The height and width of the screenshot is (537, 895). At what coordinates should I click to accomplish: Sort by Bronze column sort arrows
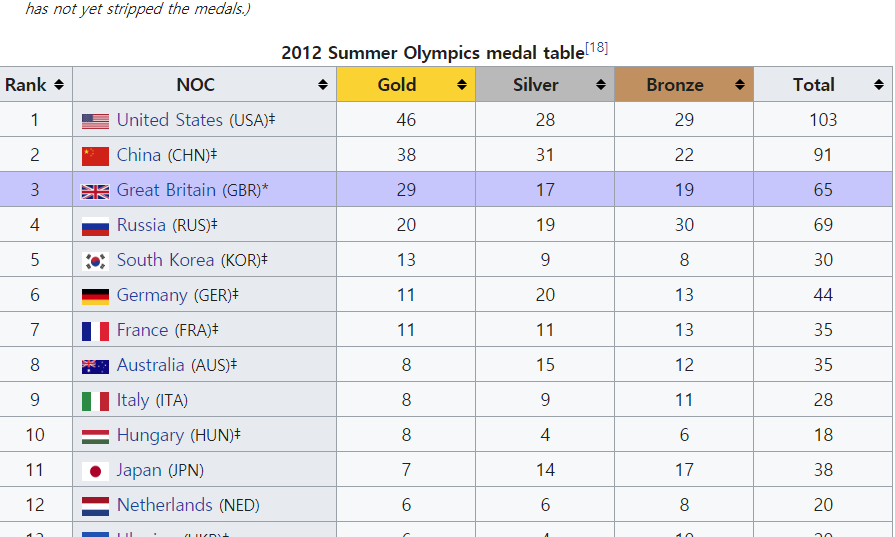coord(740,85)
